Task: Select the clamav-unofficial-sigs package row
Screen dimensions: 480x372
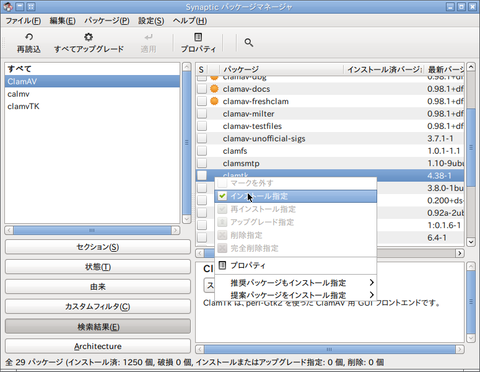Action: pyautogui.click(x=330, y=138)
